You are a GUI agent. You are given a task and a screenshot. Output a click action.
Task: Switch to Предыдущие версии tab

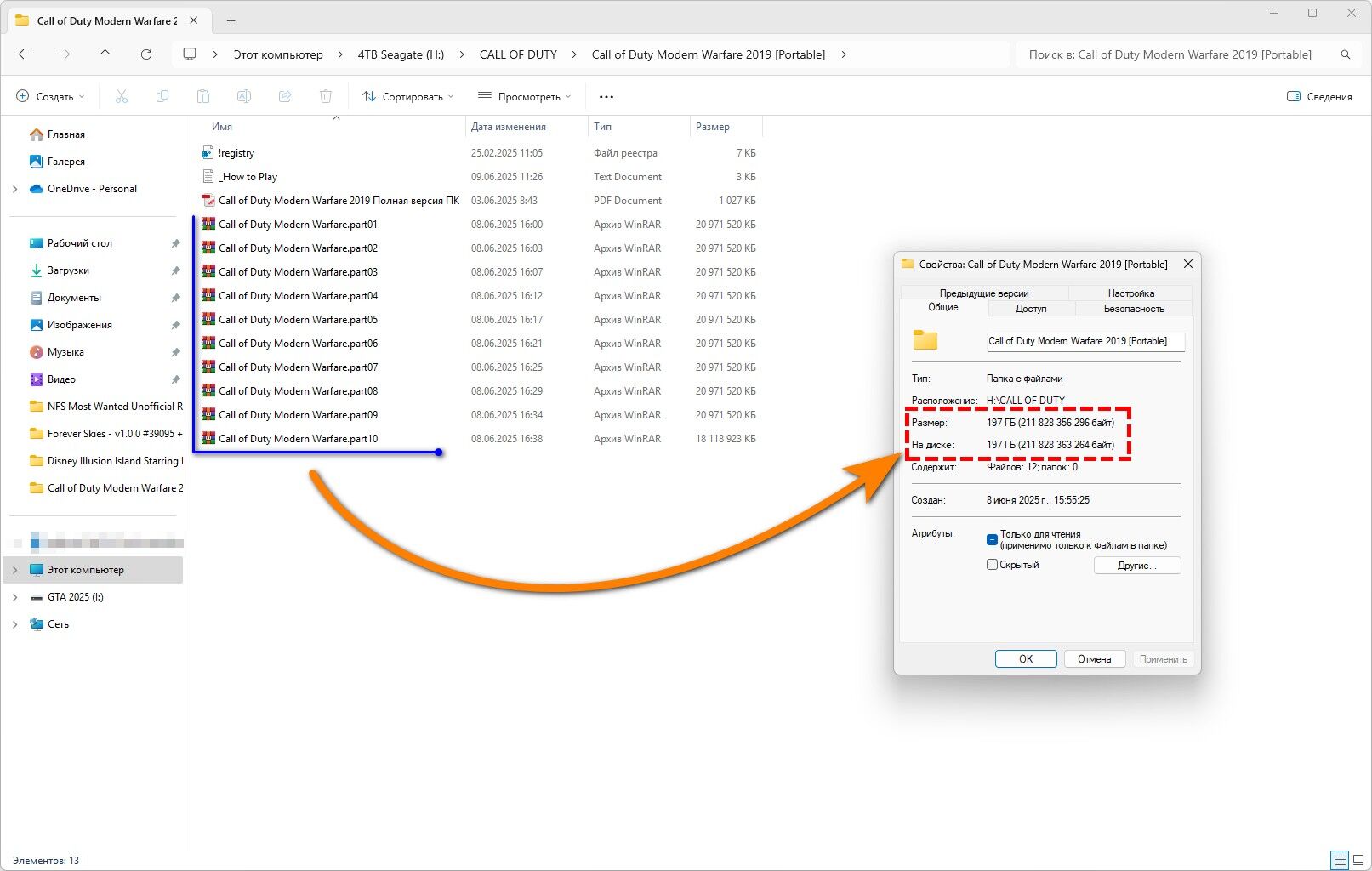984,293
